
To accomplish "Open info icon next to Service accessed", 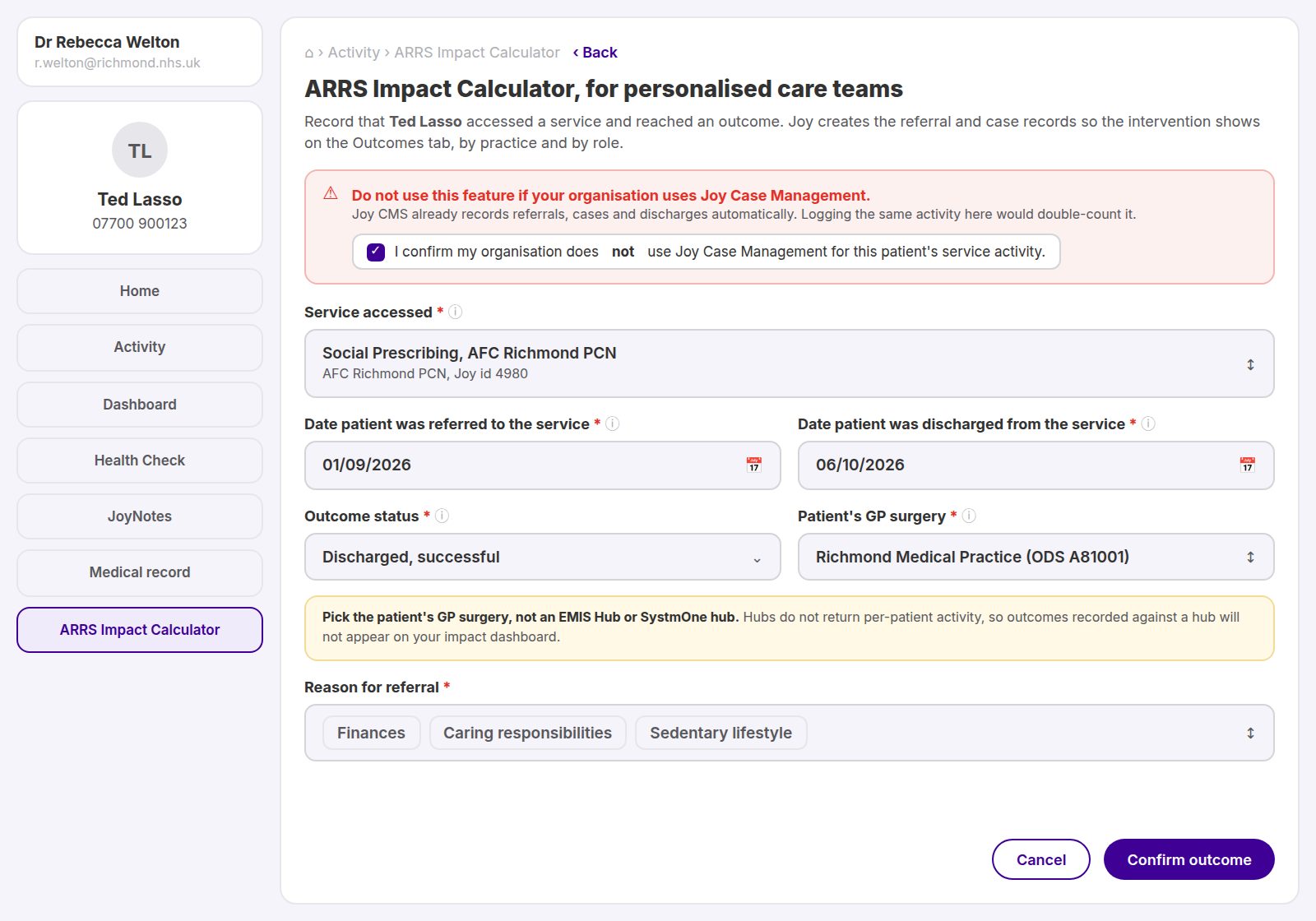I will pyautogui.click(x=455, y=312).
